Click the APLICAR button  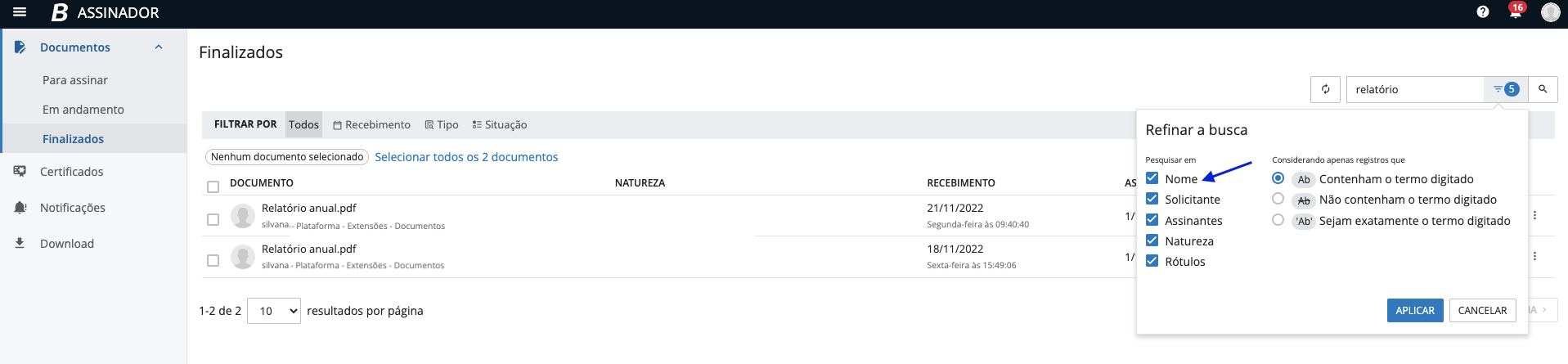tap(1414, 311)
